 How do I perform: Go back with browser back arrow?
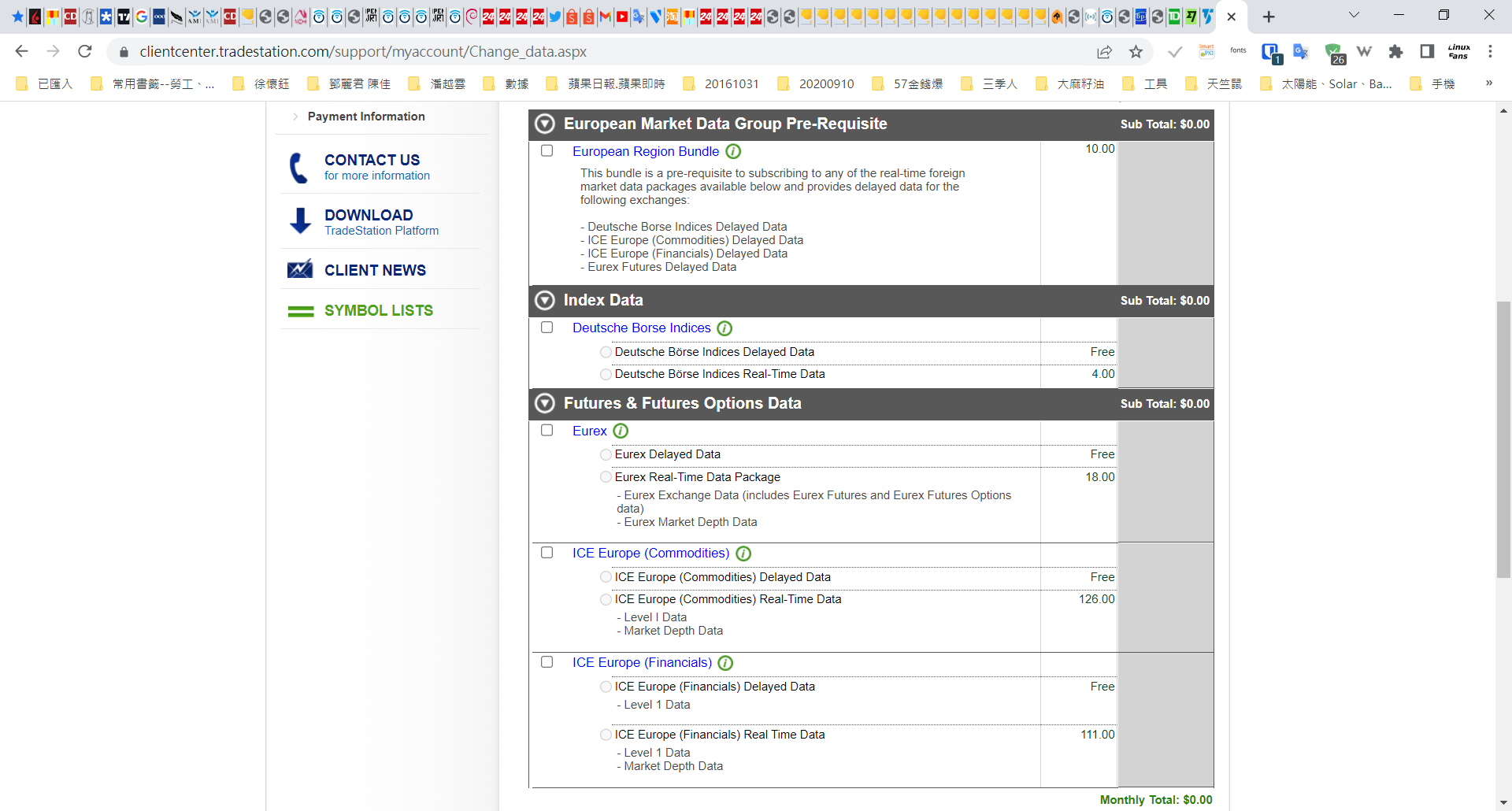21,51
